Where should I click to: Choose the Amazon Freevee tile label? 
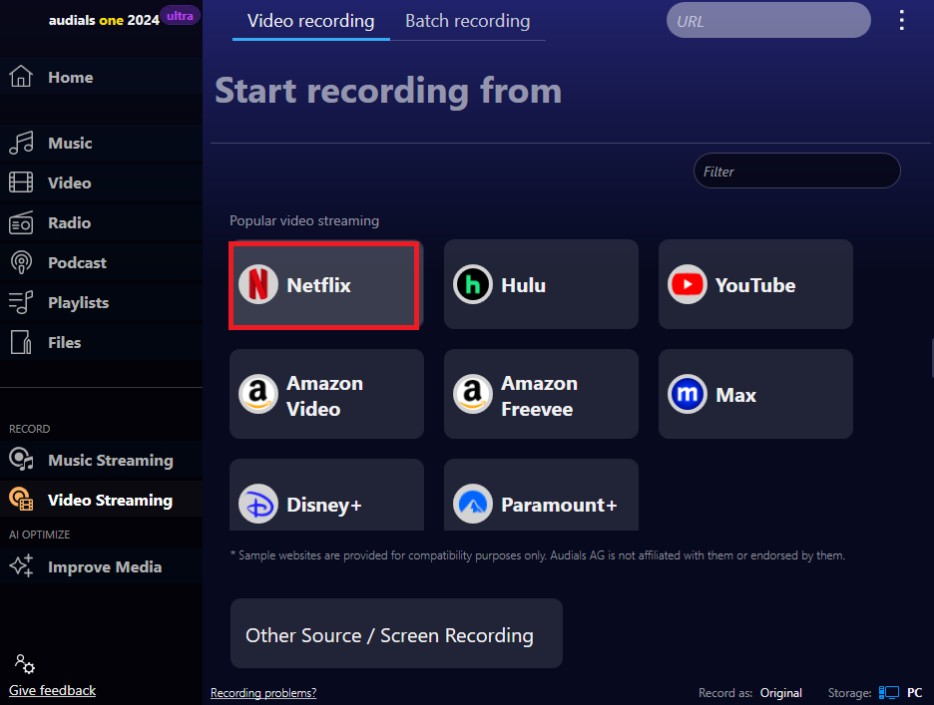(x=539, y=396)
